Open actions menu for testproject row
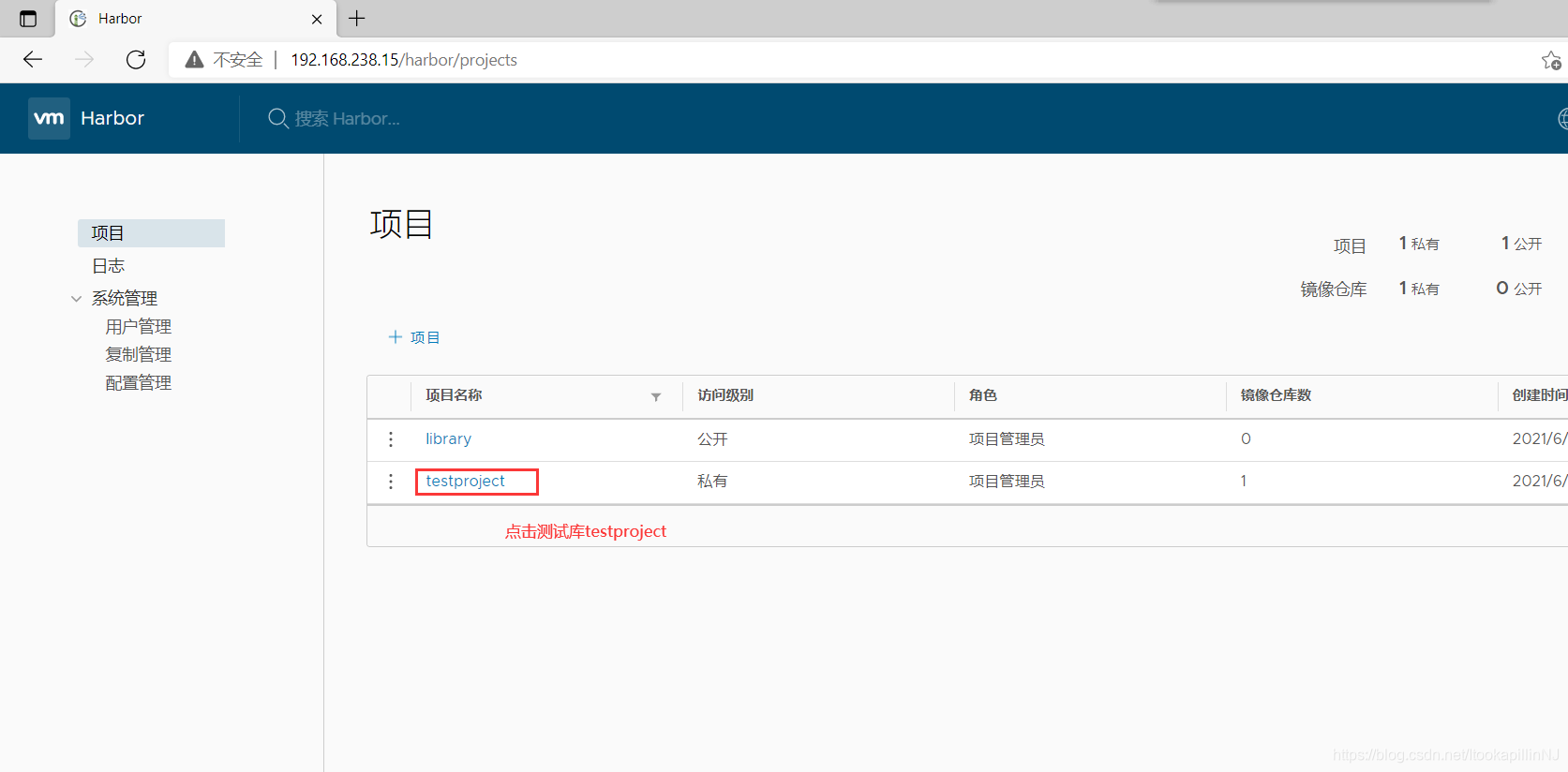The image size is (1568, 772). [x=391, y=482]
